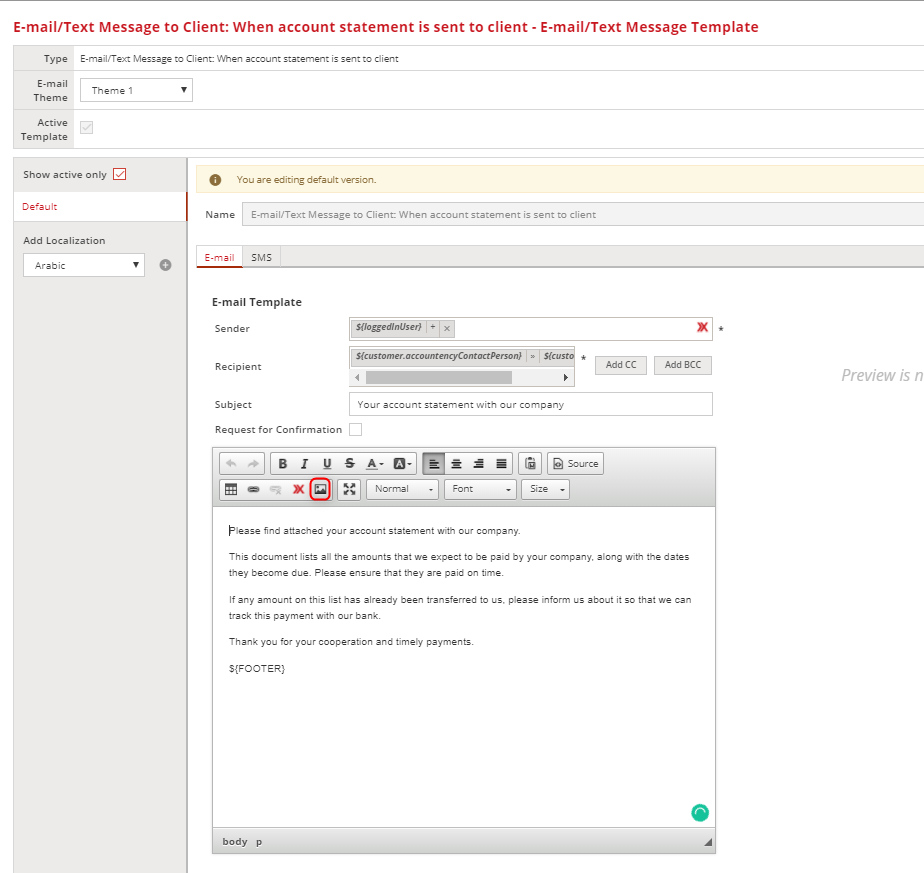This screenshot has width=924, height=873.
Task: Clear the Sender field with red X
Action: pos(702,327)
